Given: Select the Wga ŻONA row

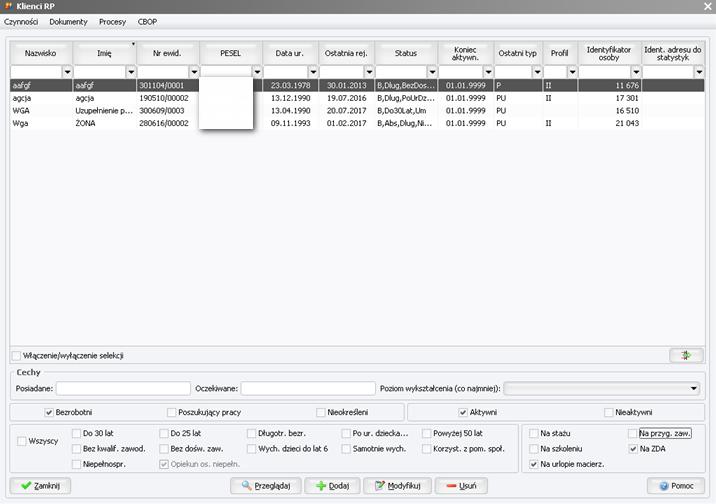Looking at the screenshot, I should (x=357, y=123).
